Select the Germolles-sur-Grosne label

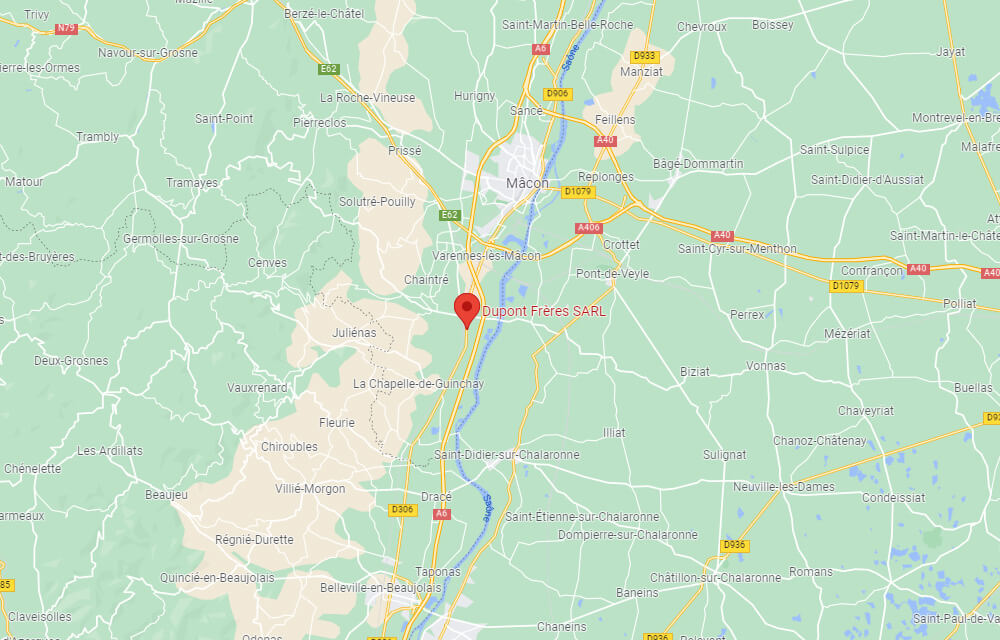[181, 239]
